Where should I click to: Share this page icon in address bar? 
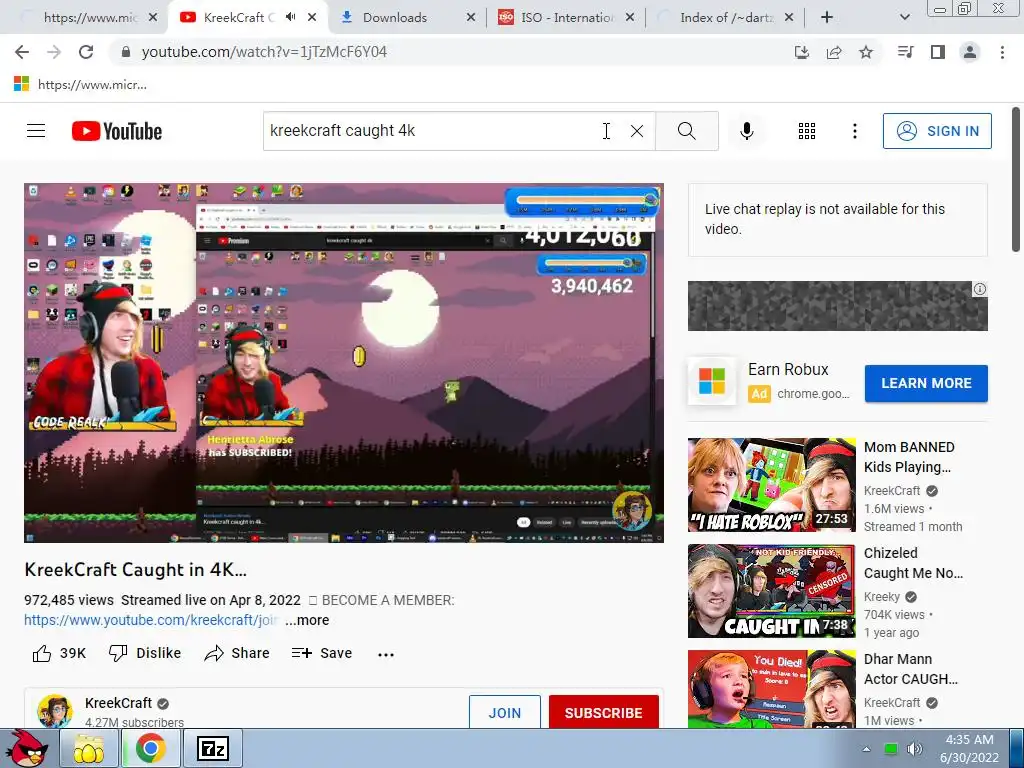tap(834, 52)
